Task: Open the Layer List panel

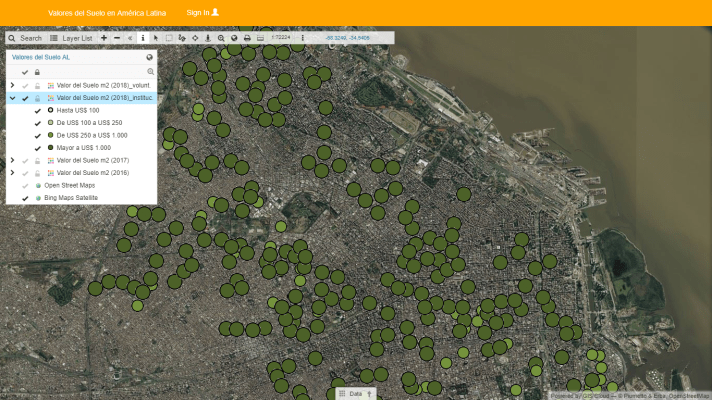Action: tap(70, 38)
